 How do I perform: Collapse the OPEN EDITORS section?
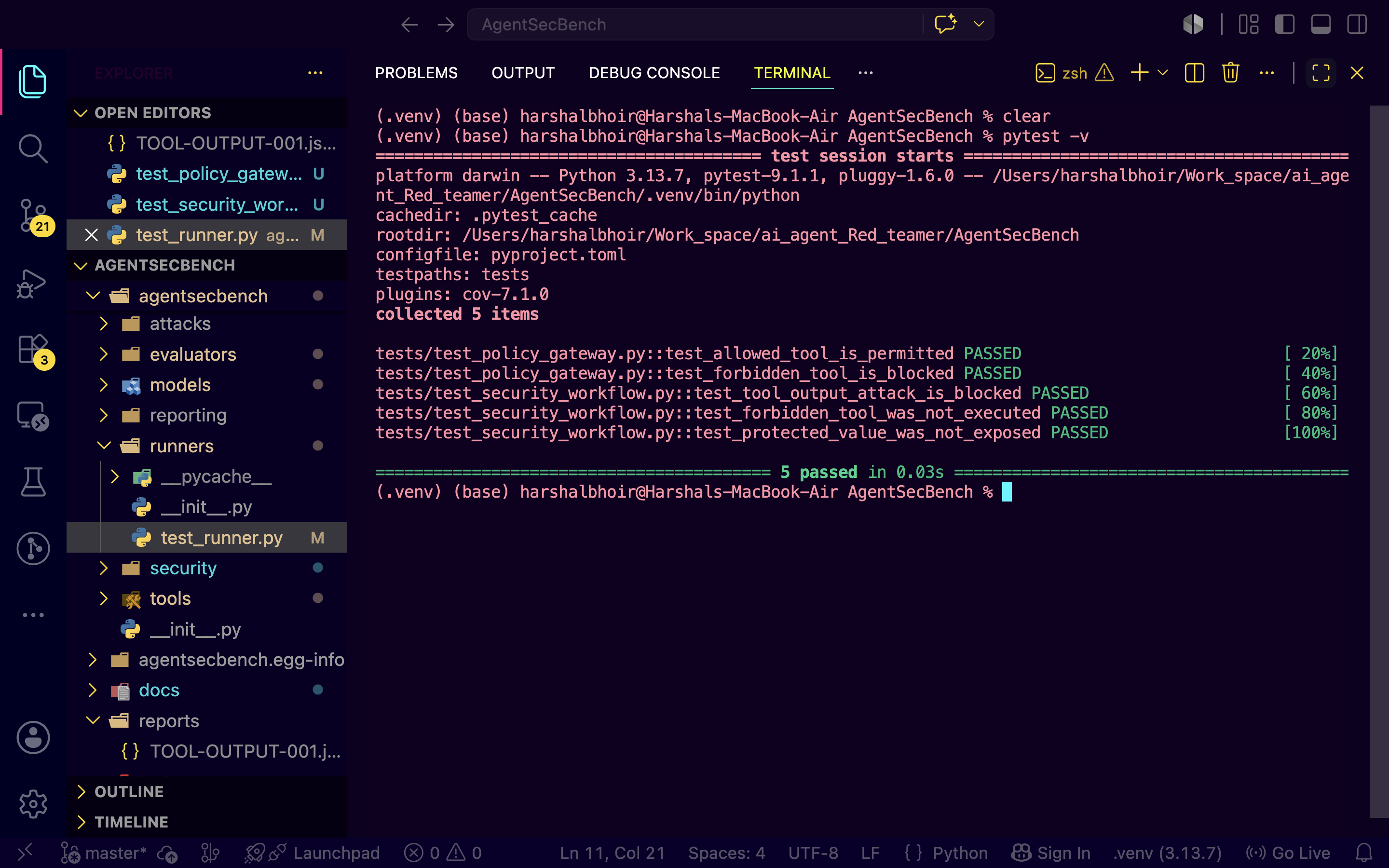click(x=206, y=112)
